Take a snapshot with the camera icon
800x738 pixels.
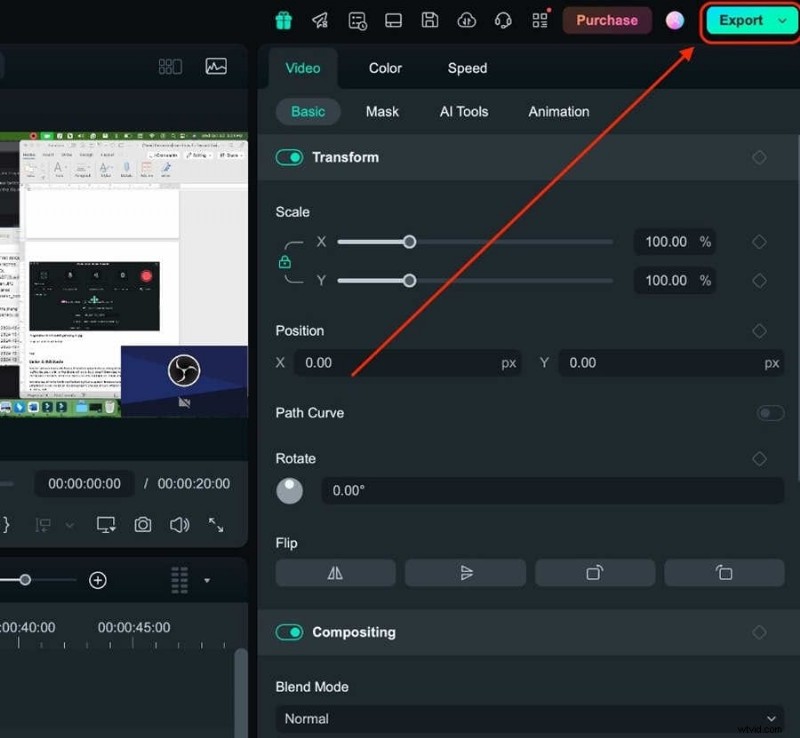tap(145, 524)
